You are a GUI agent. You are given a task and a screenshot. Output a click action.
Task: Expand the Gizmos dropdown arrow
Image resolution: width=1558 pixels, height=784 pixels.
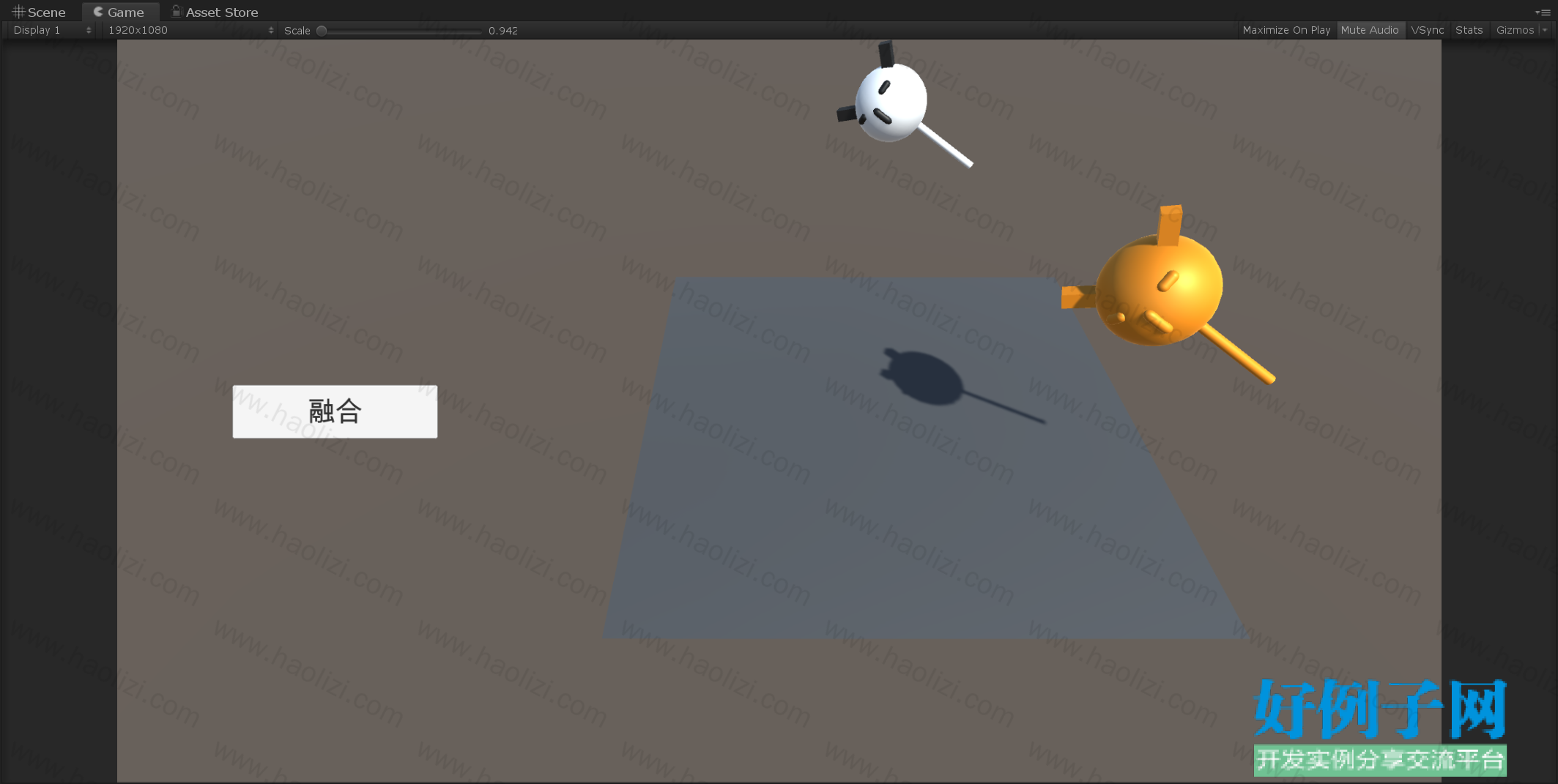coord(1545,30)
